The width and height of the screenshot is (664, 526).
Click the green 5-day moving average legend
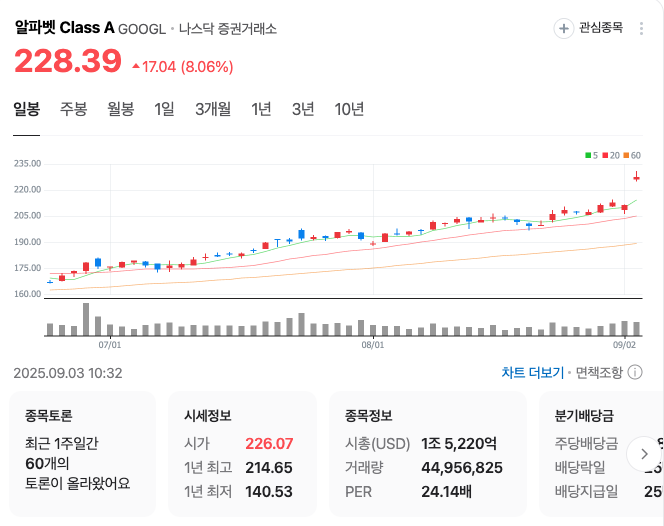point(592,155)
